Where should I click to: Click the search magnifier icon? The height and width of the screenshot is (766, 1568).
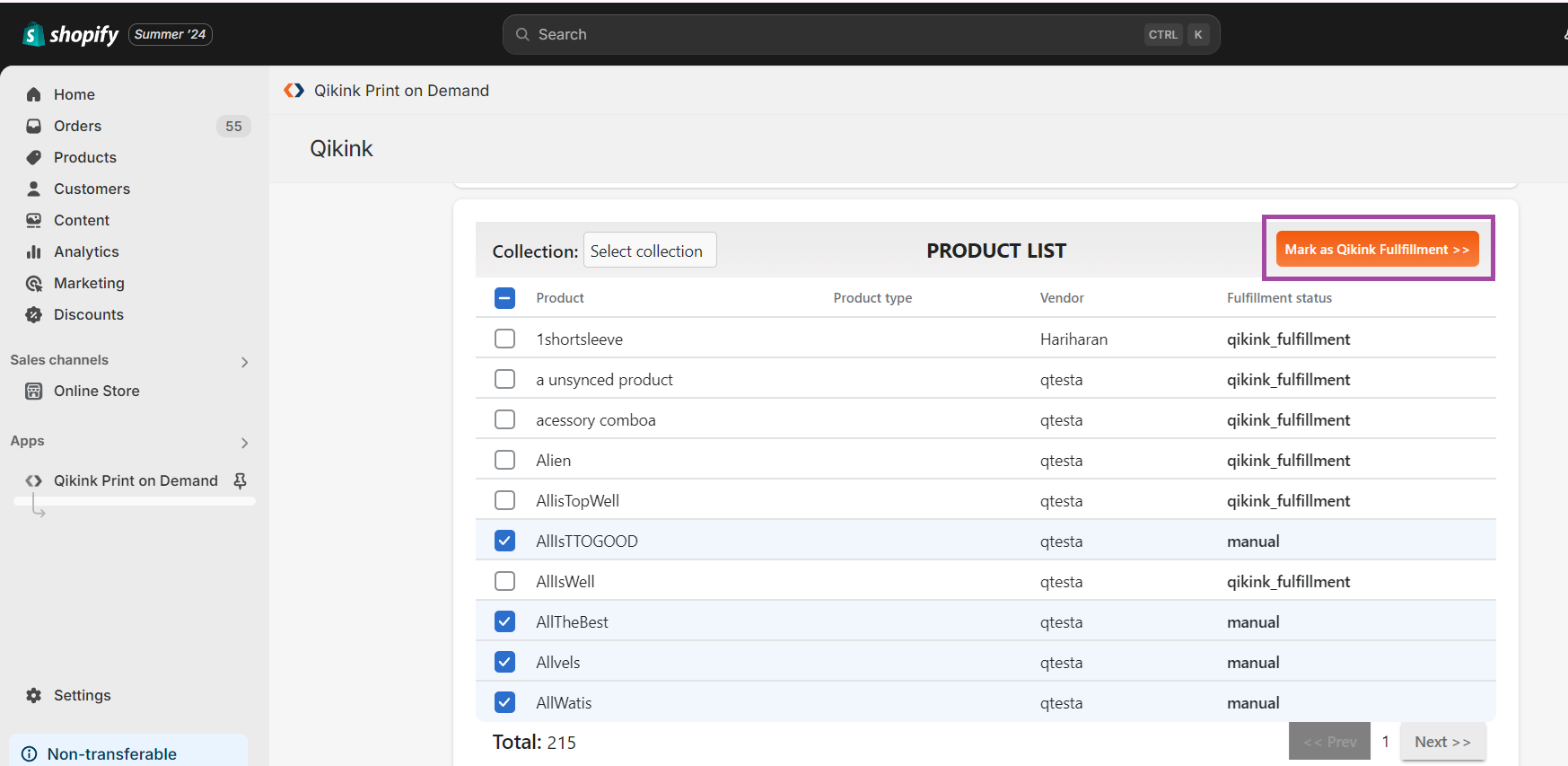522,34
